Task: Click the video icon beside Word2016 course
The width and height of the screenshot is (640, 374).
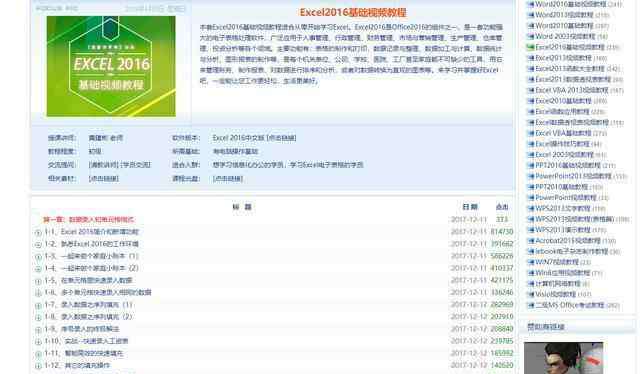Action: [530, 4]
